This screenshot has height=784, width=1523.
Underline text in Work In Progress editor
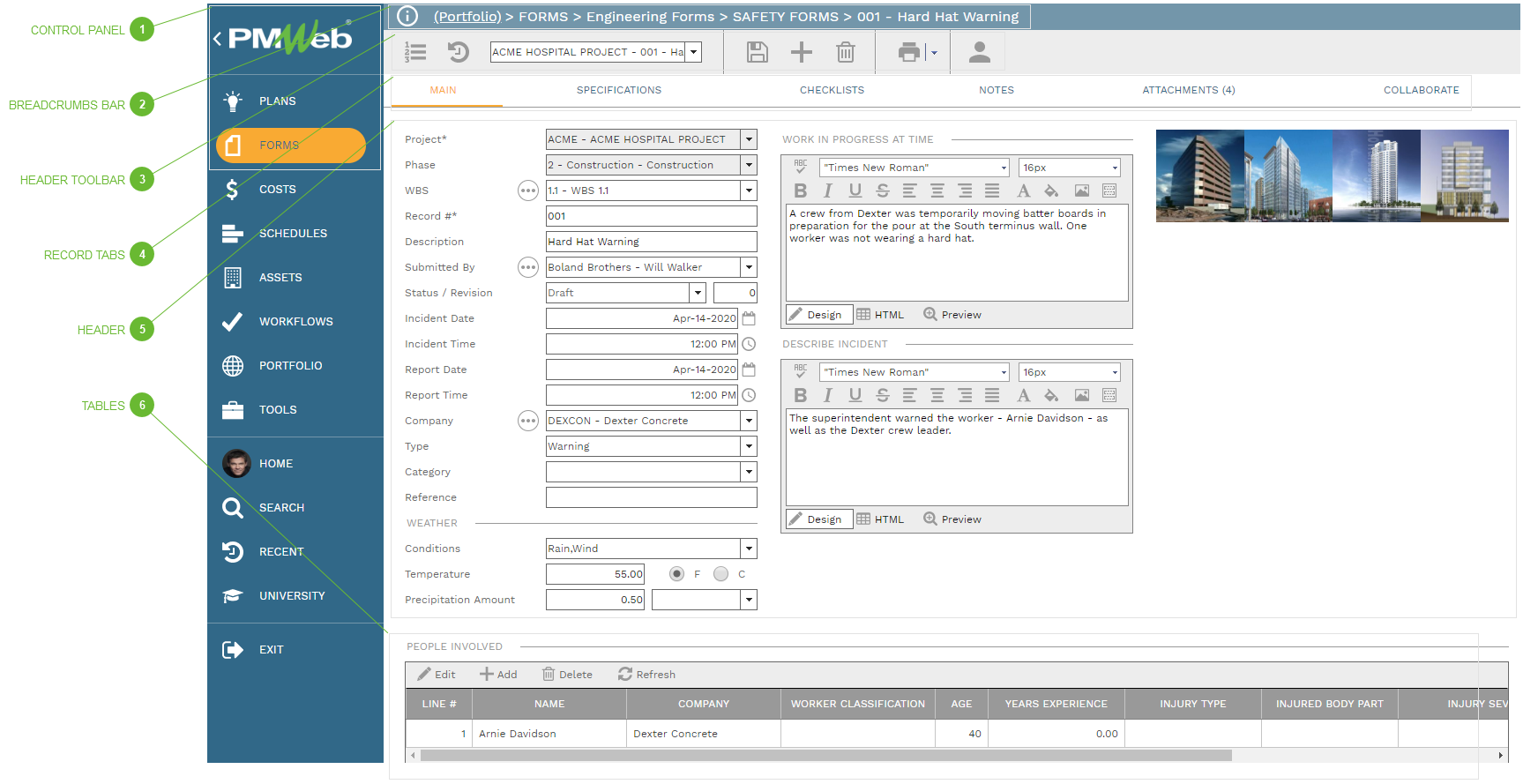(855, 190)
